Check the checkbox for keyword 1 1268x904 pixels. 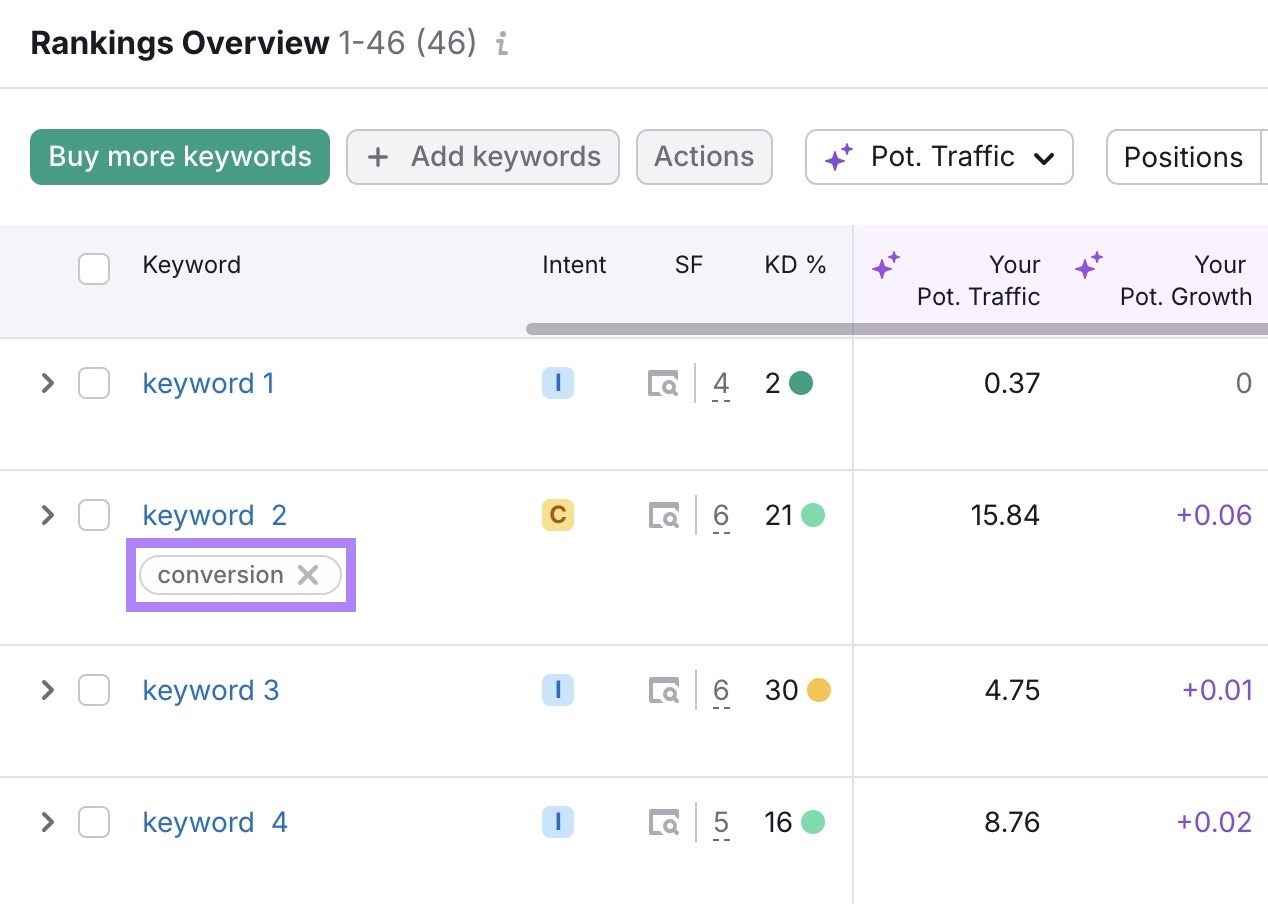[x=93, y=383]
